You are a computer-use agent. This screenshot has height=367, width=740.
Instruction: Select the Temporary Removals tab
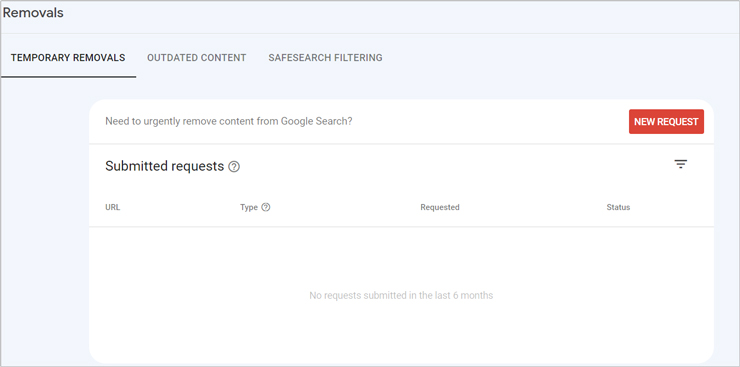click(68, 58)
